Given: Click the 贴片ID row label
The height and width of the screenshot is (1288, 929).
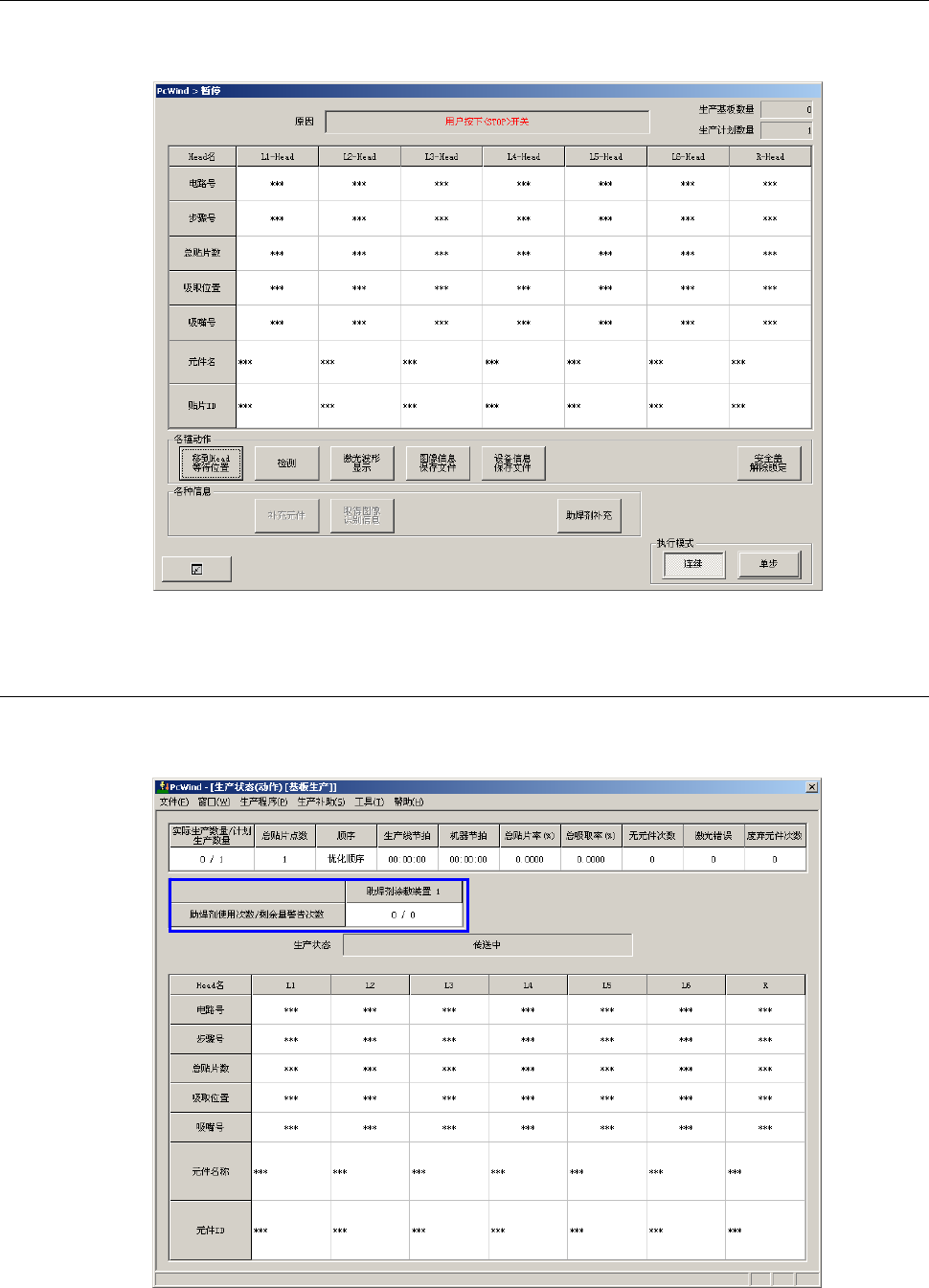Looking at the screenshot, I should (x=202, y=406).
